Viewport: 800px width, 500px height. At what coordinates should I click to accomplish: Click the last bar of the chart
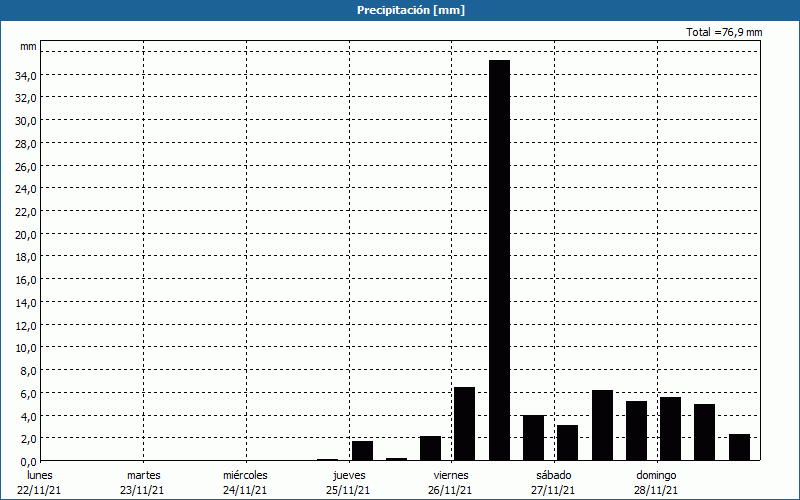(739, 447)
